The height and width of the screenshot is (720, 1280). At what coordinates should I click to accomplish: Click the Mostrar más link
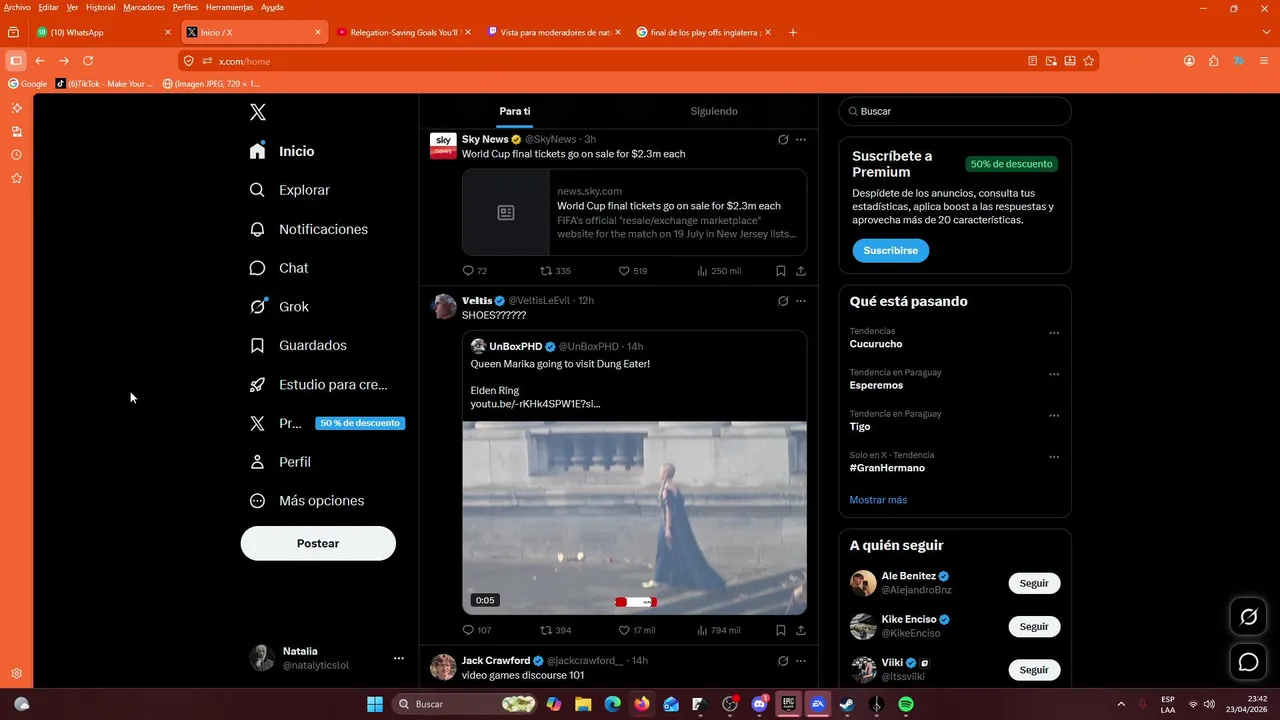pyautogui.click(x=878, y=500)
